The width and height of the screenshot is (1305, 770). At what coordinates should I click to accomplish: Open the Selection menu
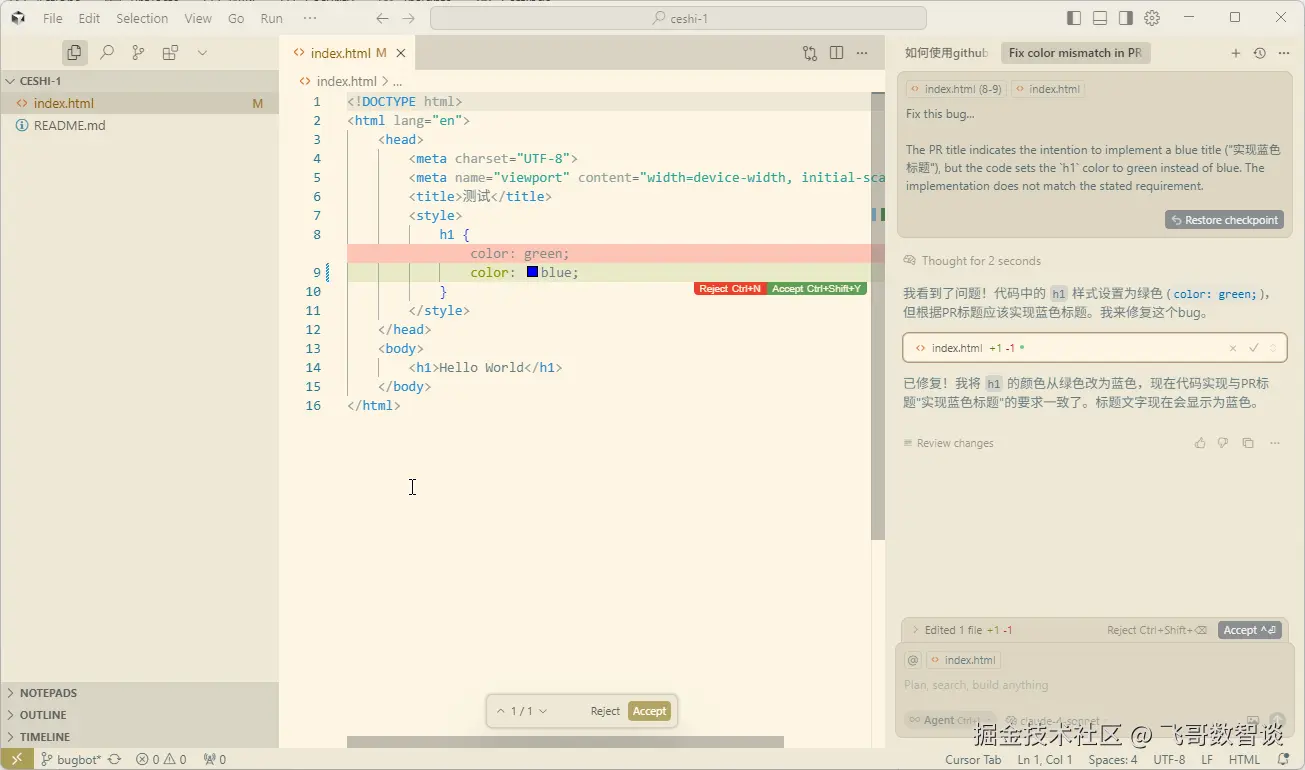(142, 18)
